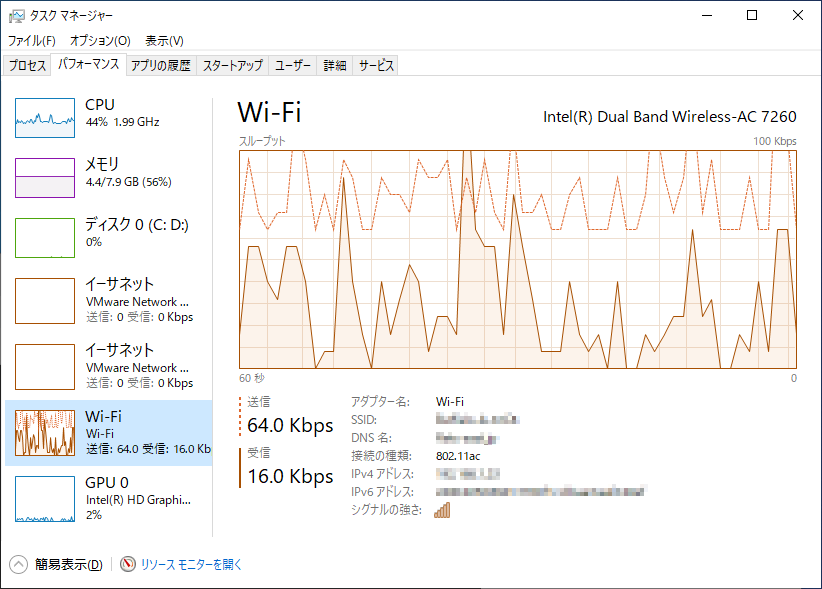Switch to the サービス tab
This screenshot has width=822, height=589.
click(x=376, y=66)
